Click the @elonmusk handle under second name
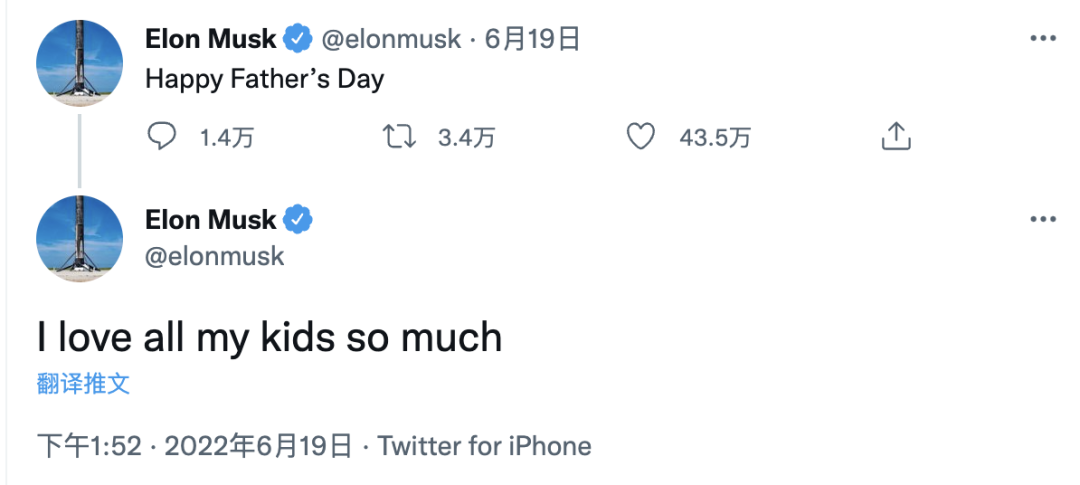Image resolution: width=1080 pixels, height=485 pixels. pyautogui.click(x=215, y=256)
